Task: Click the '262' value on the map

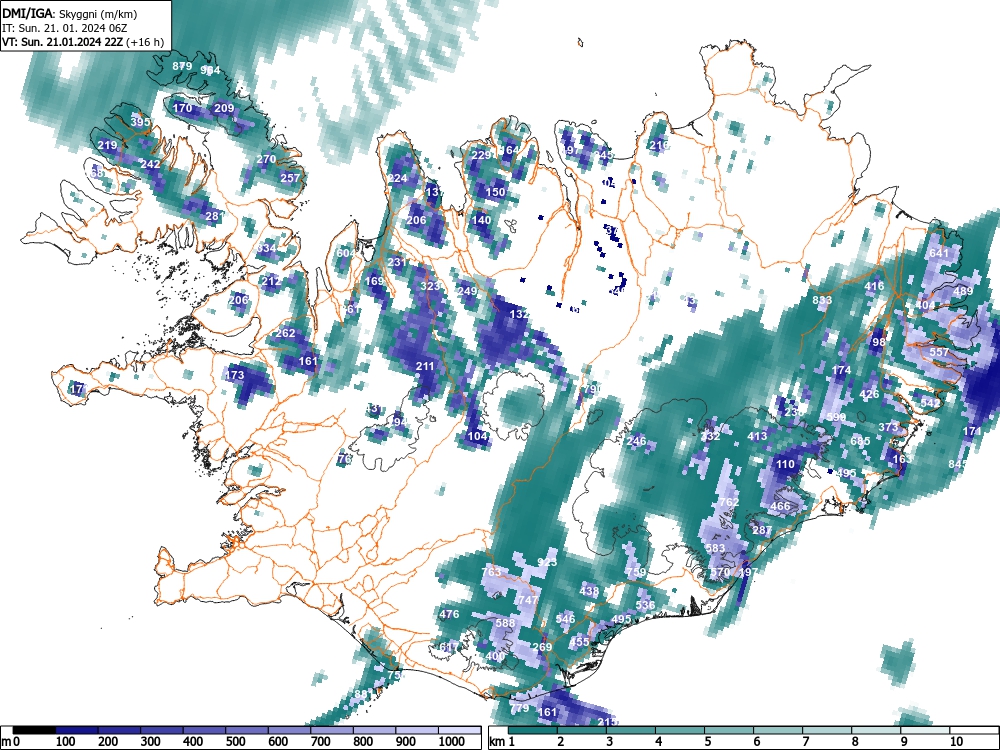Action: click(285, 332)
